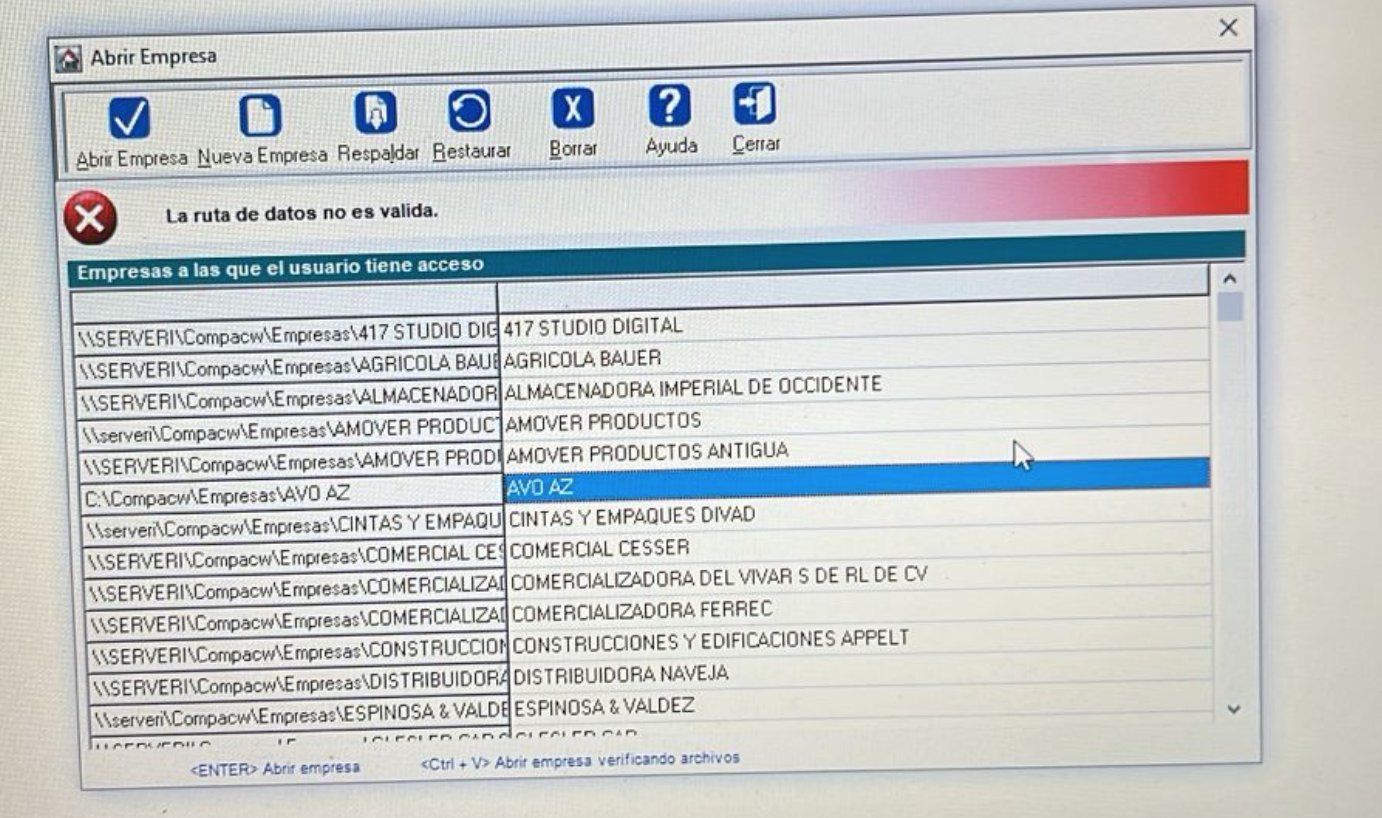The height and width of the screenshot is (818, 1382).
Task: Click the Restaurar circular arrow icon
Action: (x=469, y=111)
